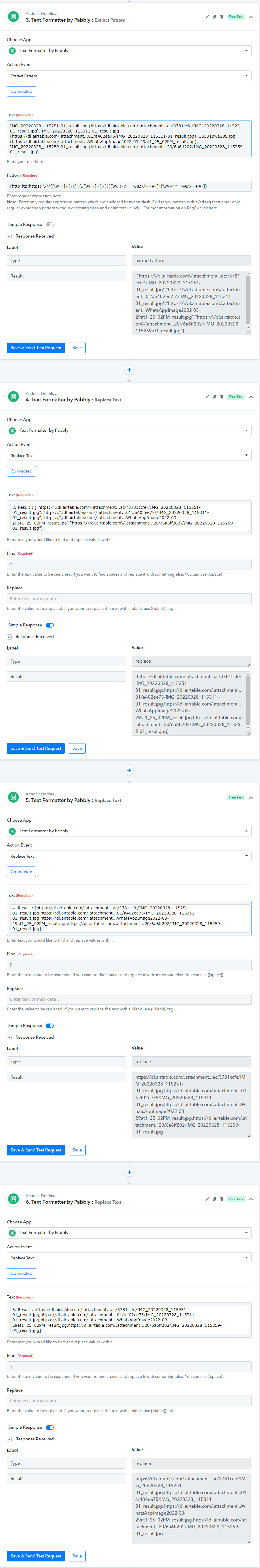Open Choose App dropdown in step 3
260x1568 pixels.
[129, 51]
